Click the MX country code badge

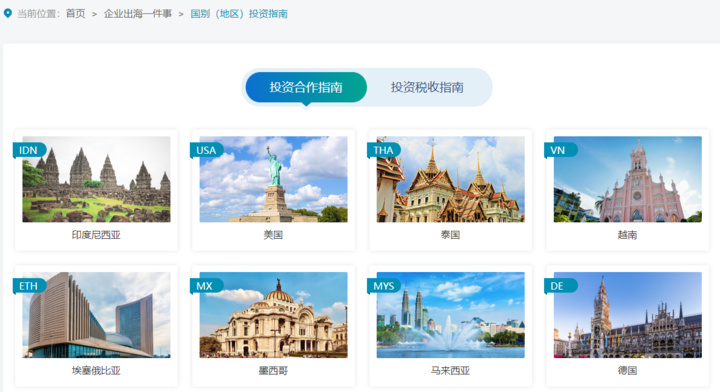point(207,286)
